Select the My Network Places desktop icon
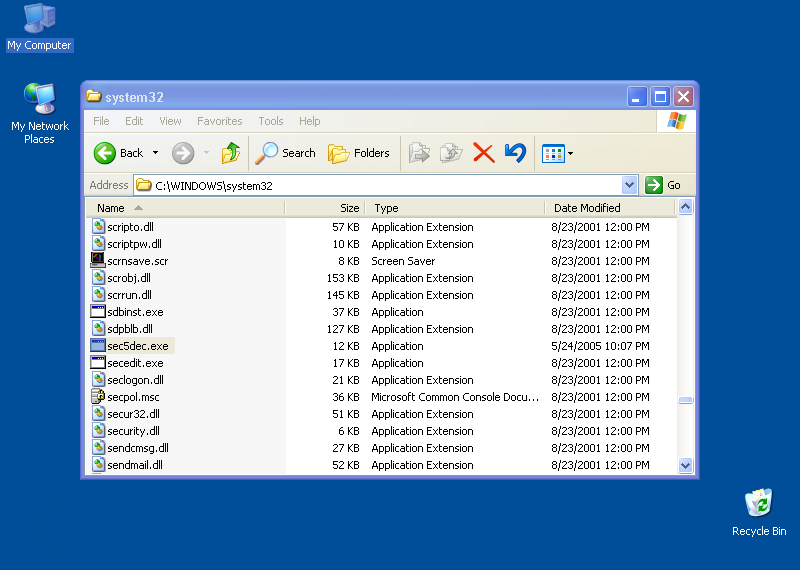The image size is (800, 570). coord(39,114)
